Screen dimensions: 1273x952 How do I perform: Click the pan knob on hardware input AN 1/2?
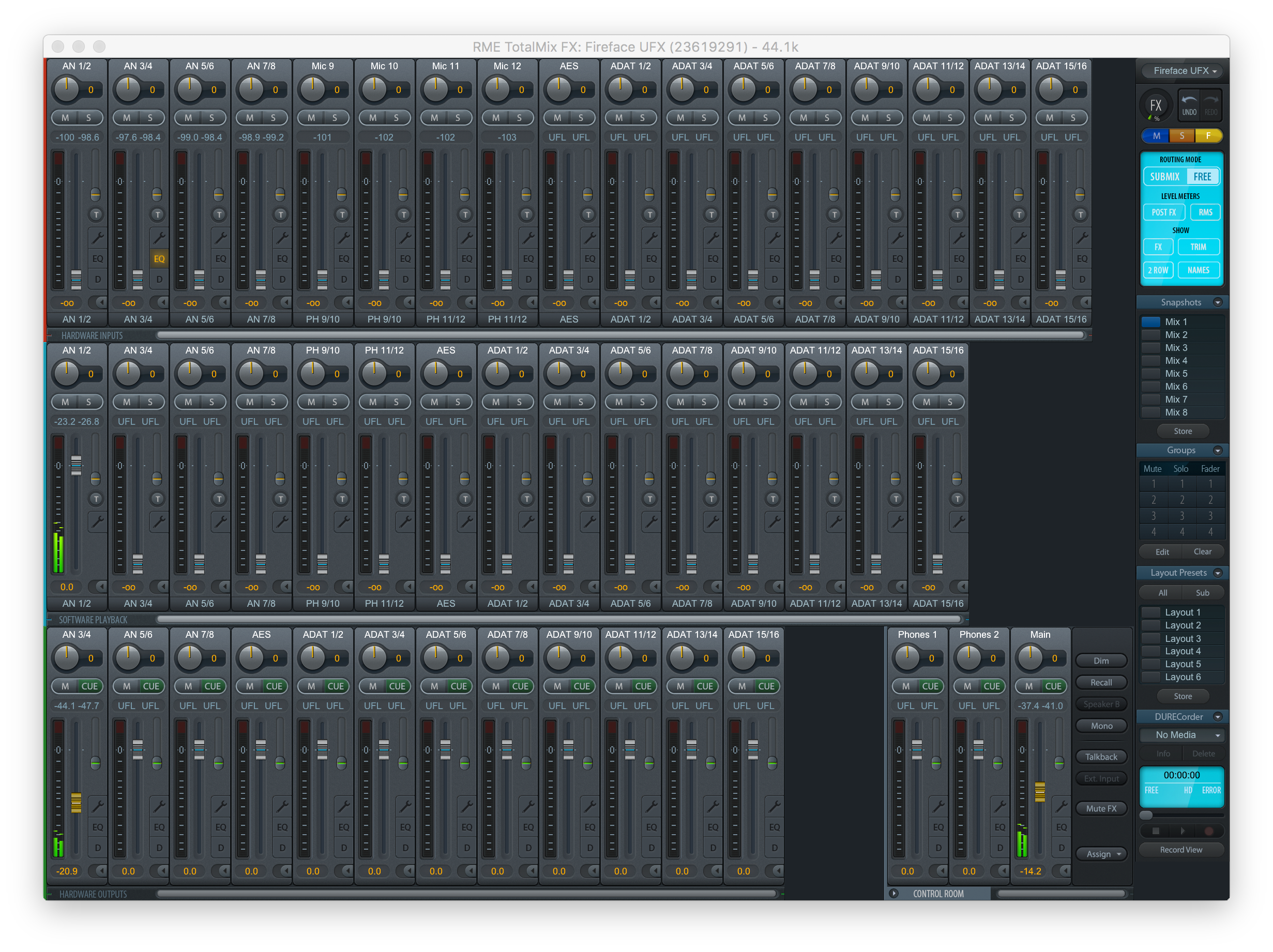click(x=66, y=88)
